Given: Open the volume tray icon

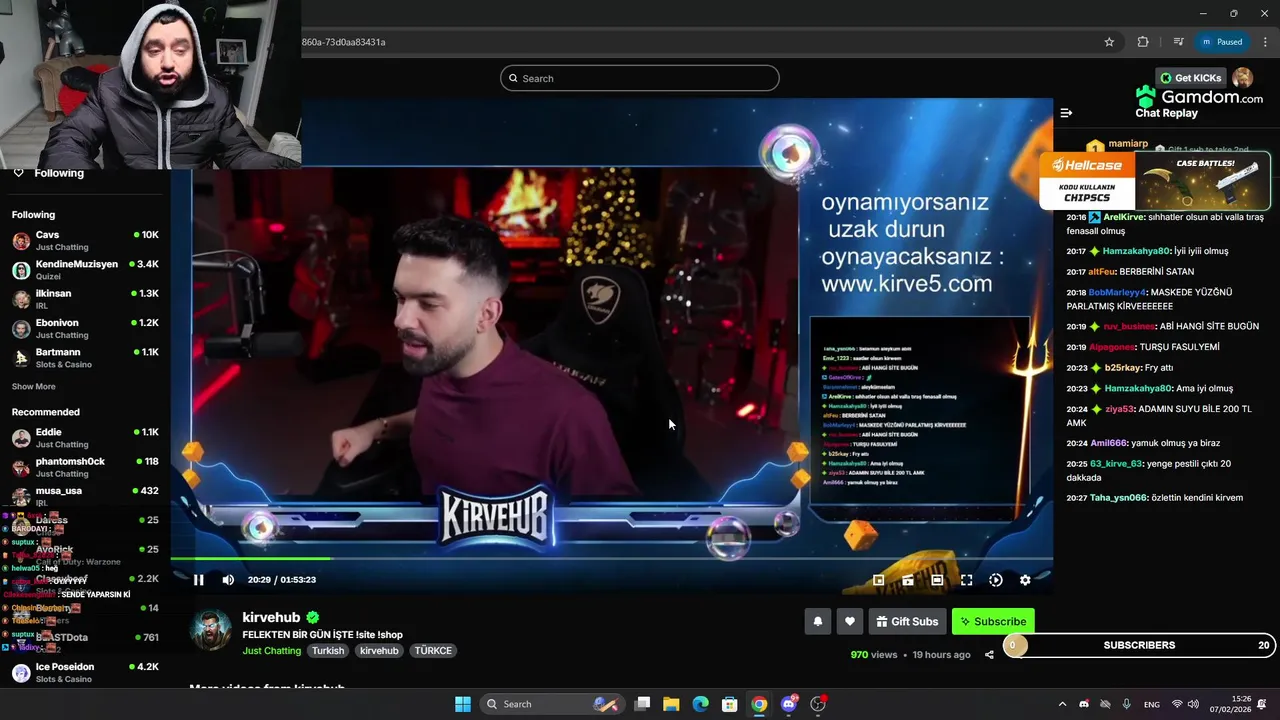Looking at the screenshot, I should click(x=1193, y=704).
